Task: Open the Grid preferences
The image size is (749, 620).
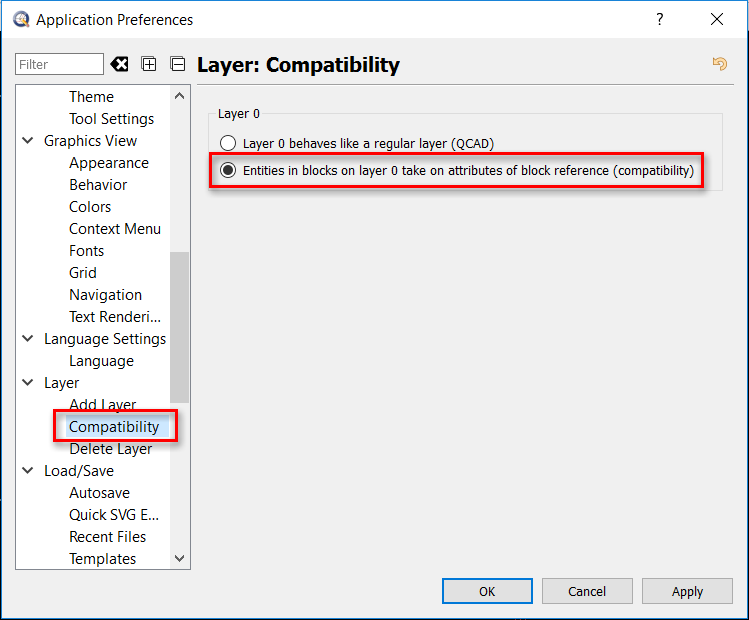Action: (83, 273)
